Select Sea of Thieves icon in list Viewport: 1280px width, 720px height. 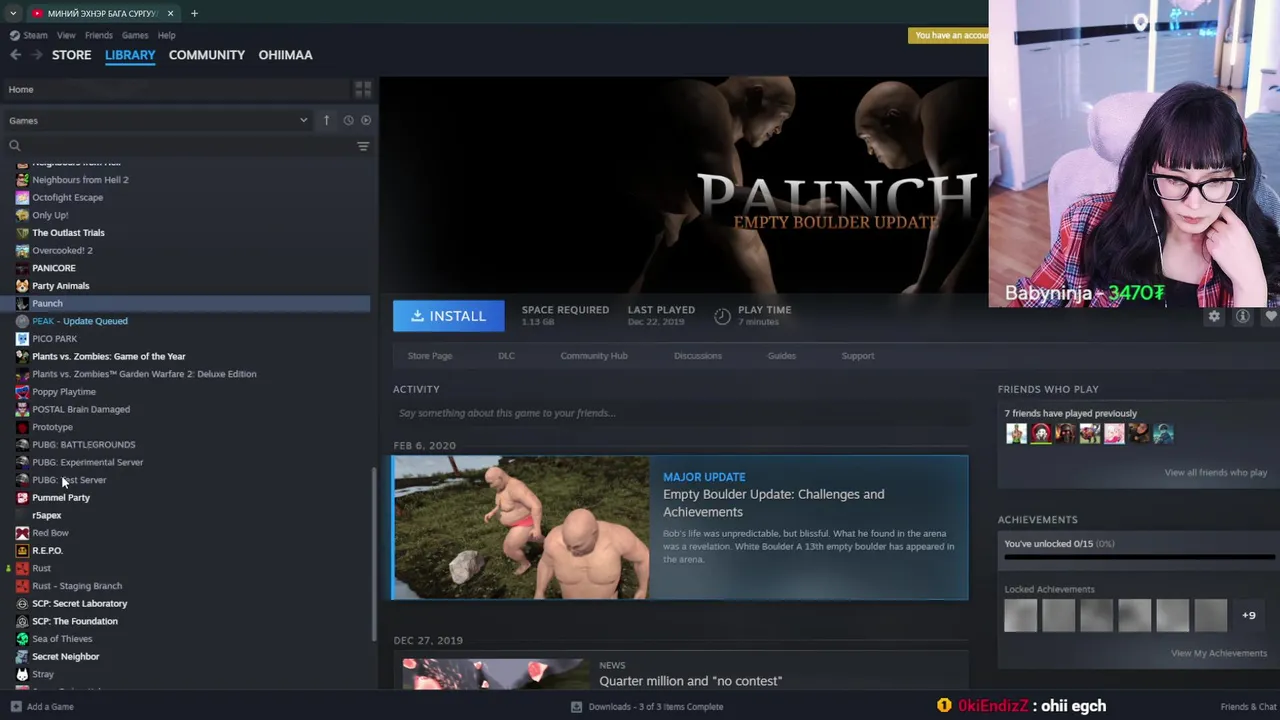click(x=22, y=639)
